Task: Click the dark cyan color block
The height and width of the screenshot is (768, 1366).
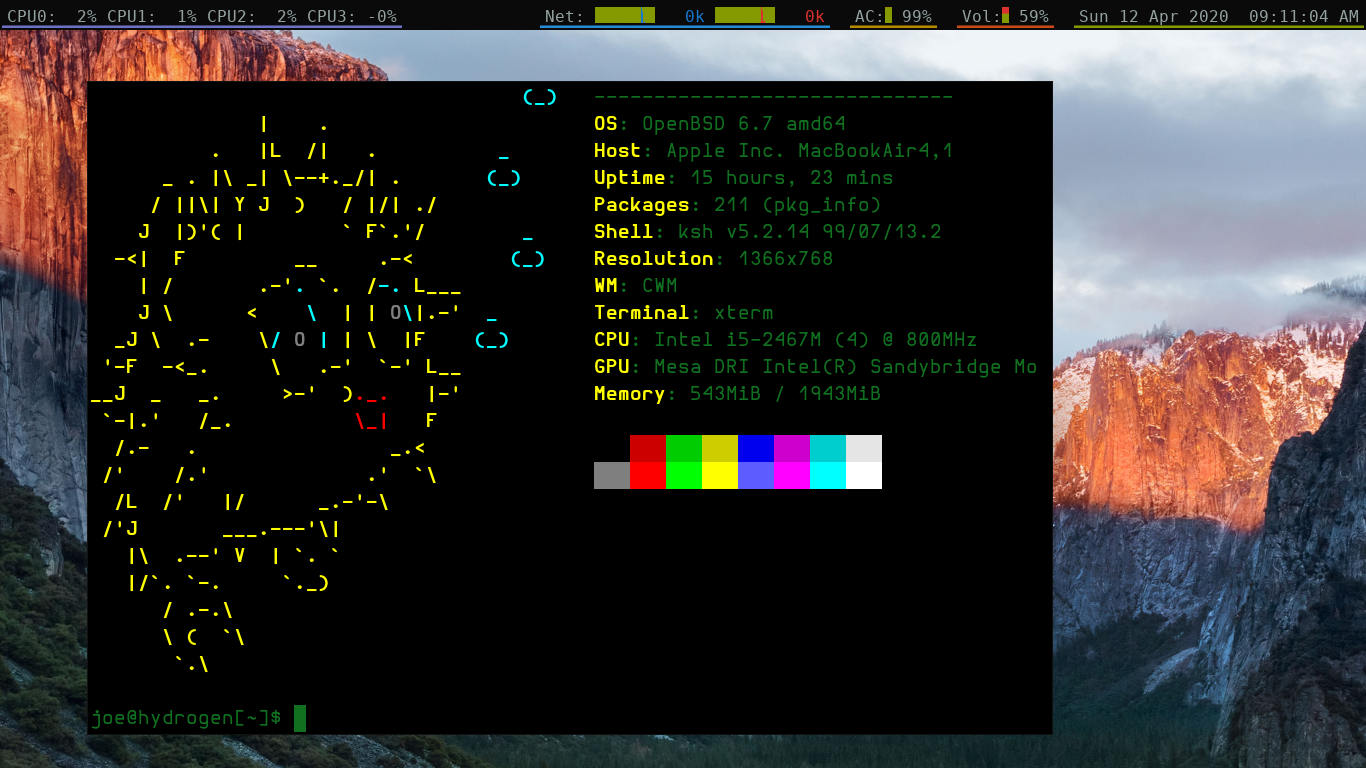Action: pyautogui.click(x=828, y=448)
